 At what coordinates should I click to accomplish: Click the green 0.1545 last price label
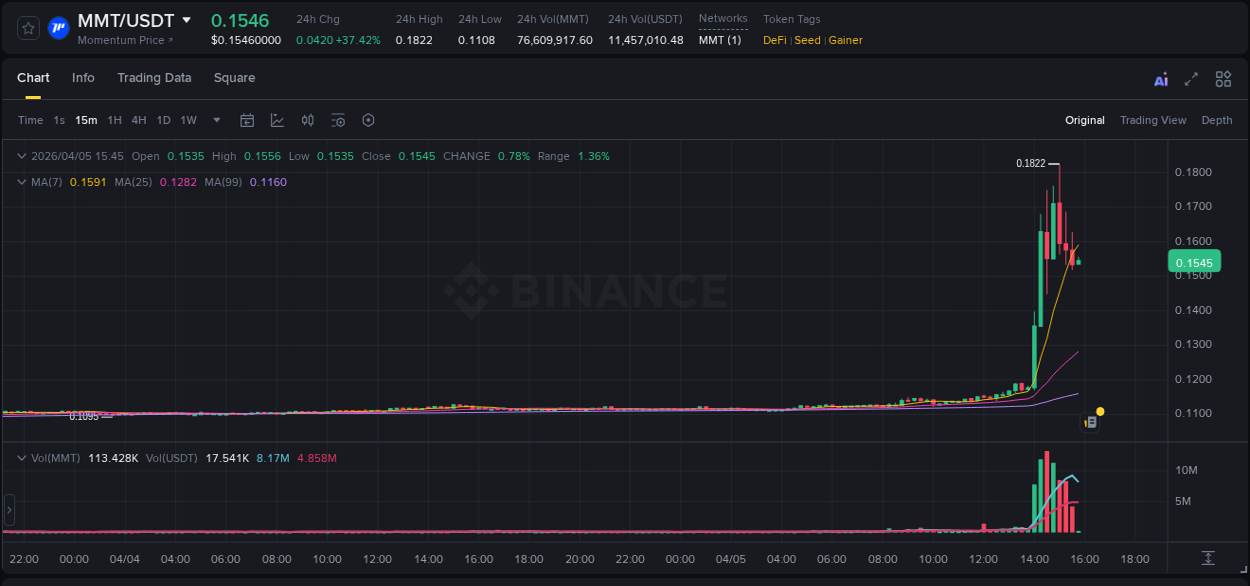tap(1195, 261)
